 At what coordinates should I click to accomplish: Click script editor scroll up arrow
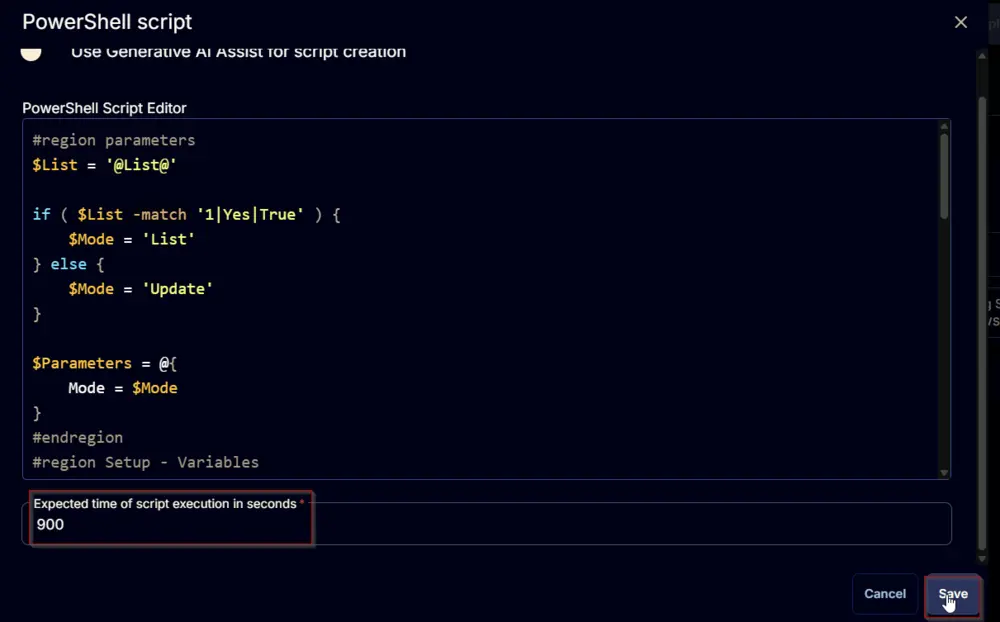pyautogui.click(x=944, y=126)
